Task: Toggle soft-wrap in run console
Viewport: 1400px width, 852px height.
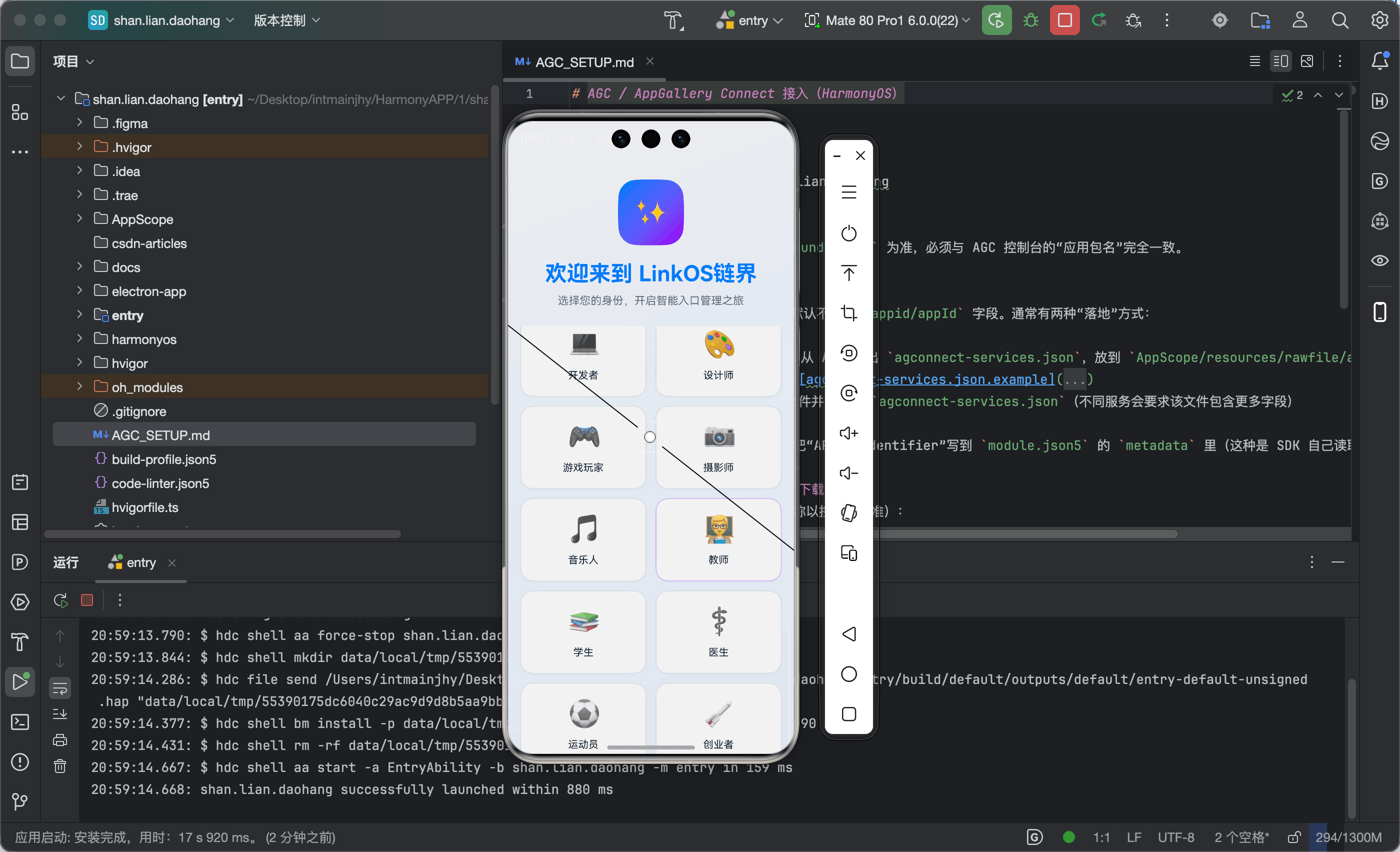Action: [59, 688]
